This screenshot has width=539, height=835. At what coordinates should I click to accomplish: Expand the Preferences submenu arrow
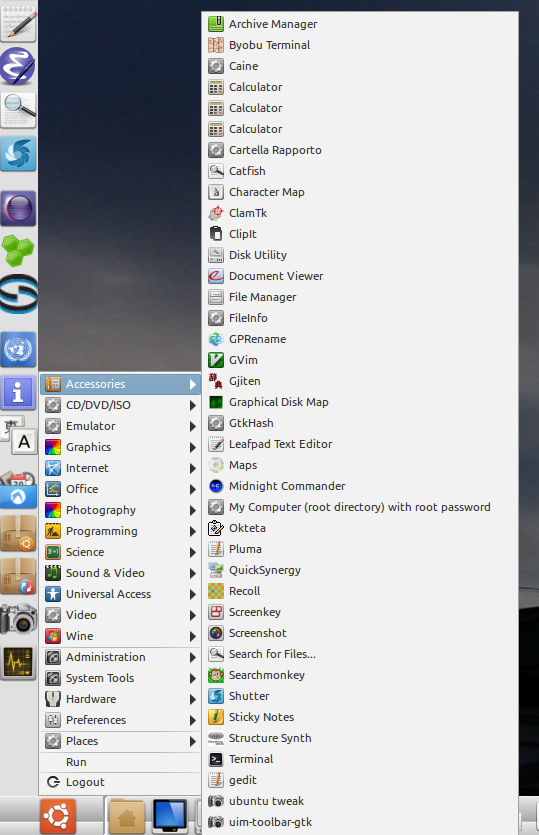point(193,720)
